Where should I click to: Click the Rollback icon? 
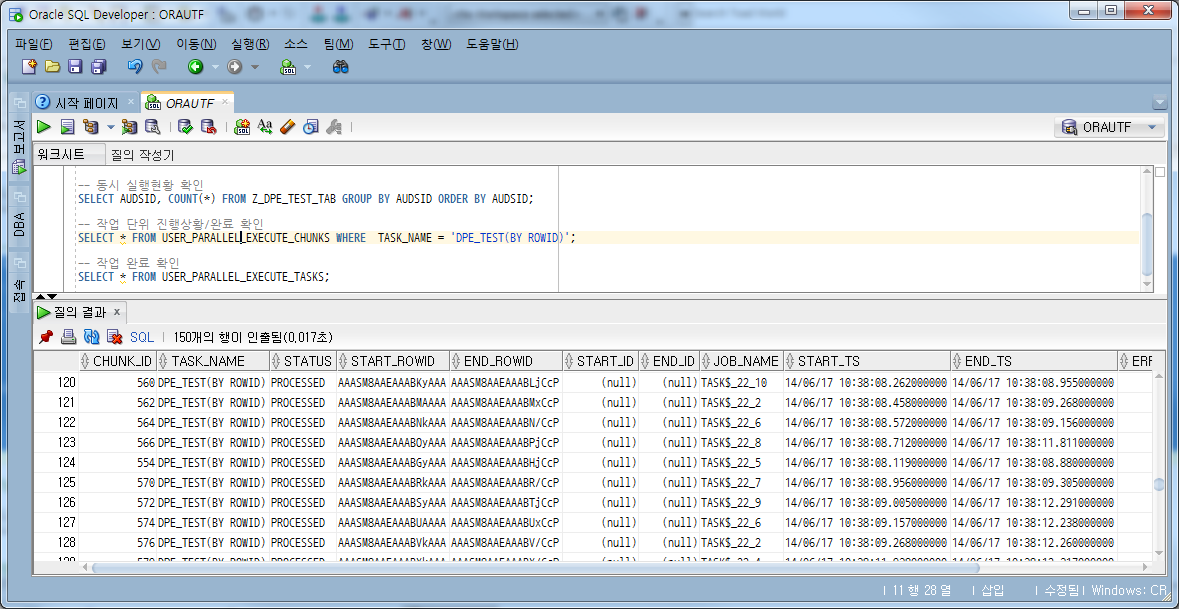(208, 127)
